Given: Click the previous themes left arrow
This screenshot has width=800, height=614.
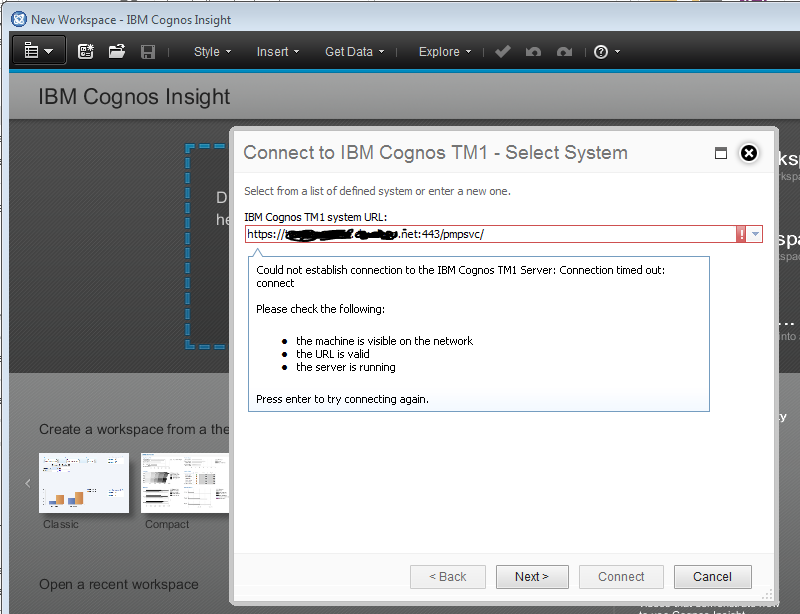Looking at the screenshot, I should tap(28, 483).
